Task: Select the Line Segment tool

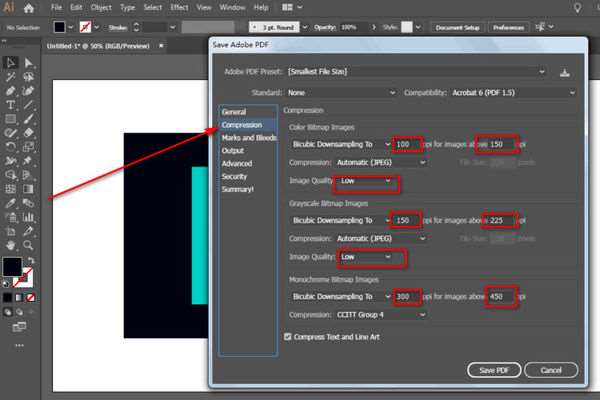Action: tap(28, 105)
